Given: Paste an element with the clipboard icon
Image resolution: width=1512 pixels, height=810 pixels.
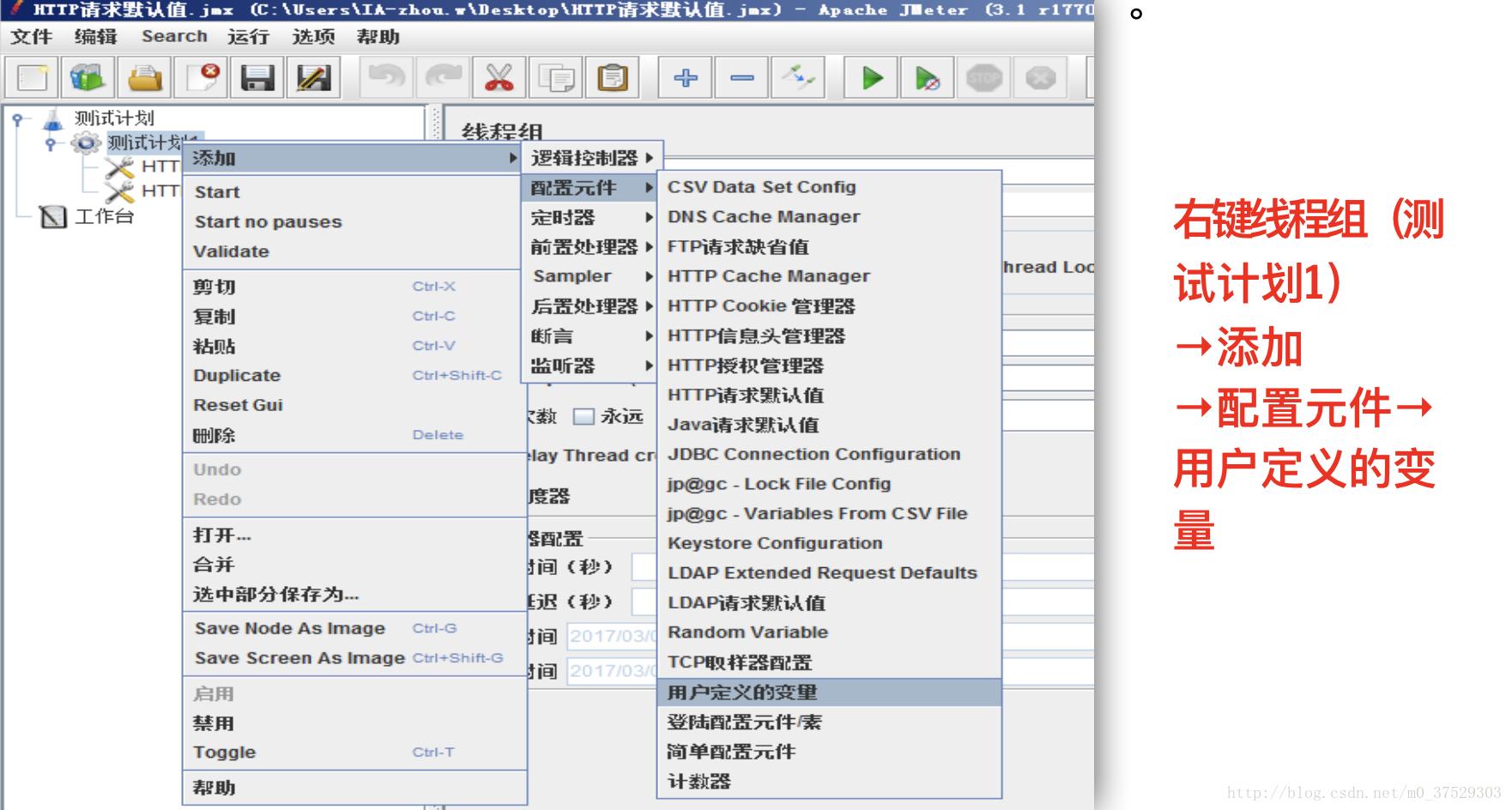Looking at the screenshot, I should click(611, 77).
